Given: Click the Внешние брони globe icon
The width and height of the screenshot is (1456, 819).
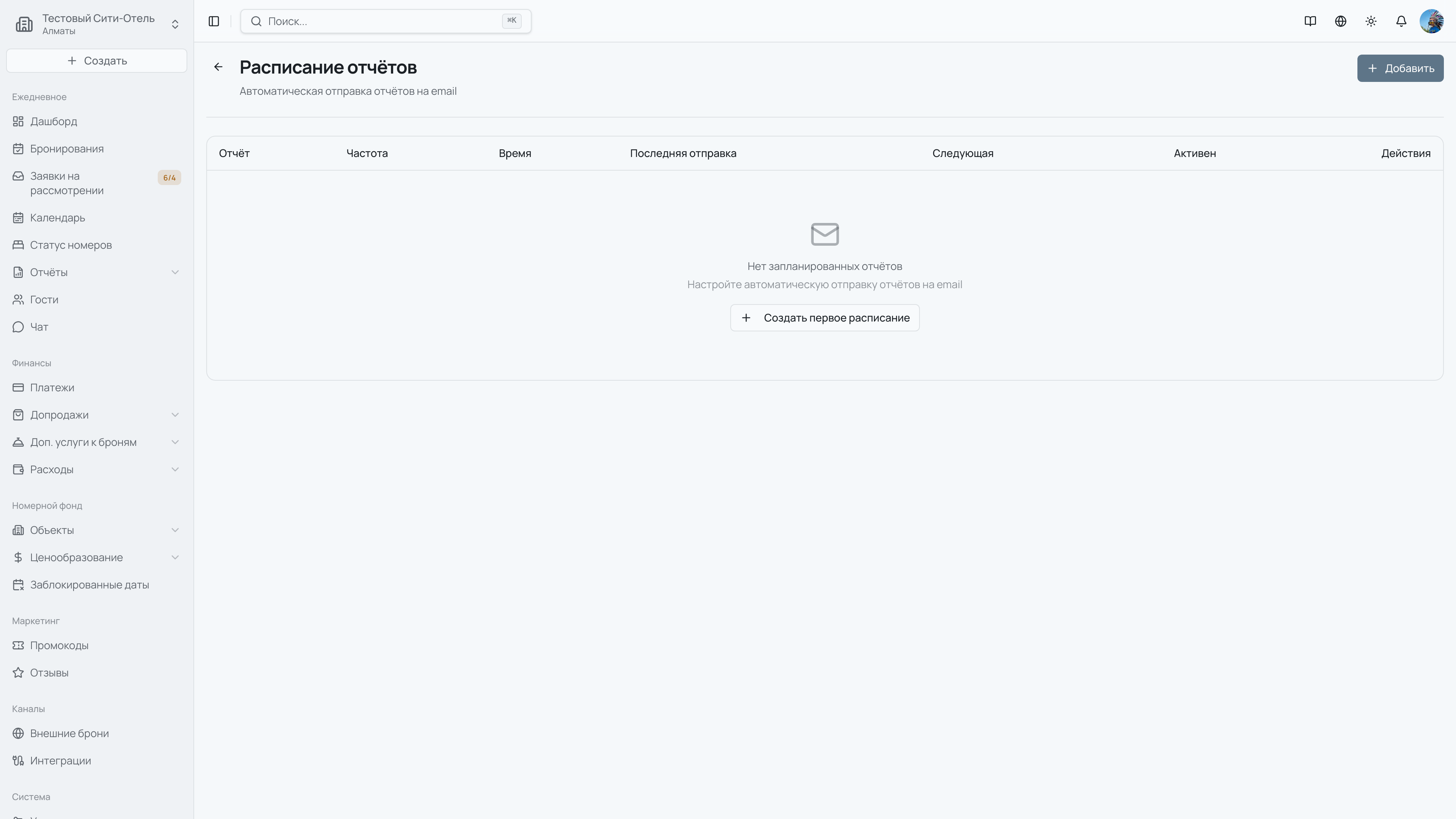Looking at the screenshot, I should 18,733.
